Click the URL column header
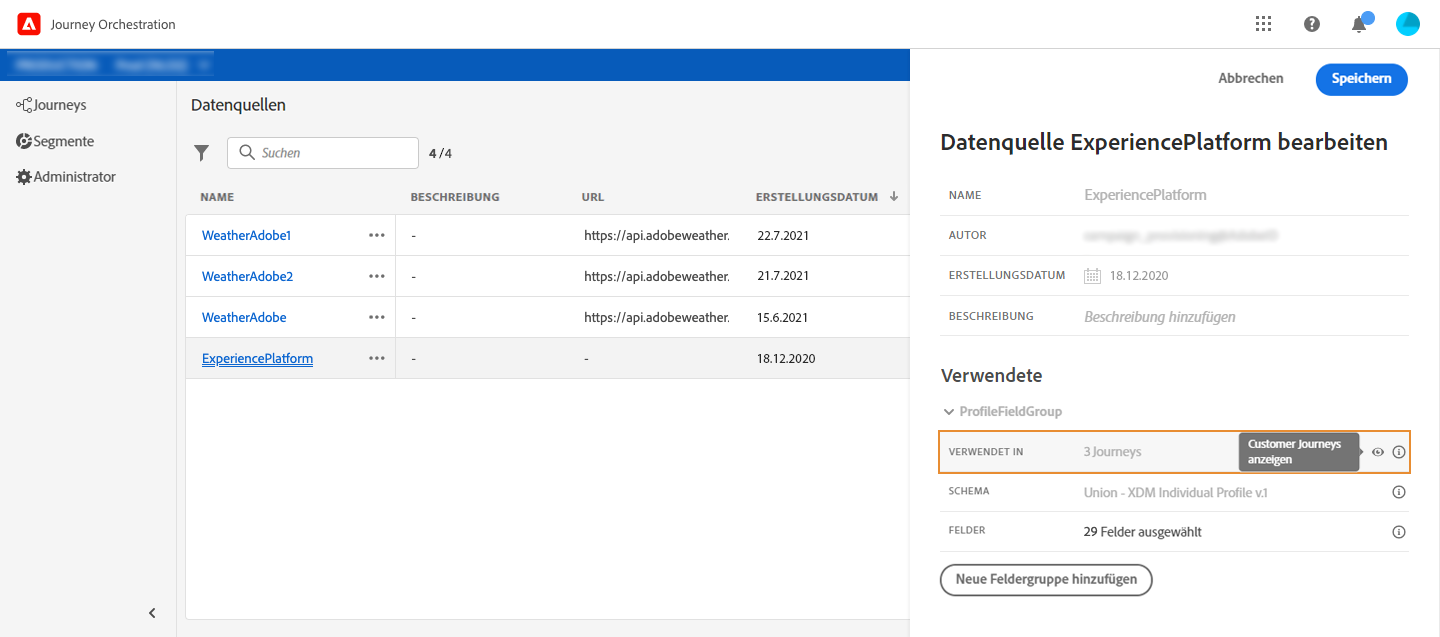This screenshot has width=1440, height=637. (593, 197)
